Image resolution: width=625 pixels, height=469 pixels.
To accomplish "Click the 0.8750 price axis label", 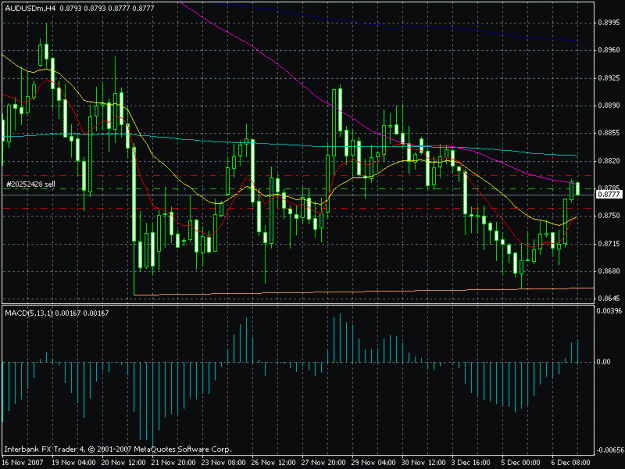I will (x=609, y=216).
